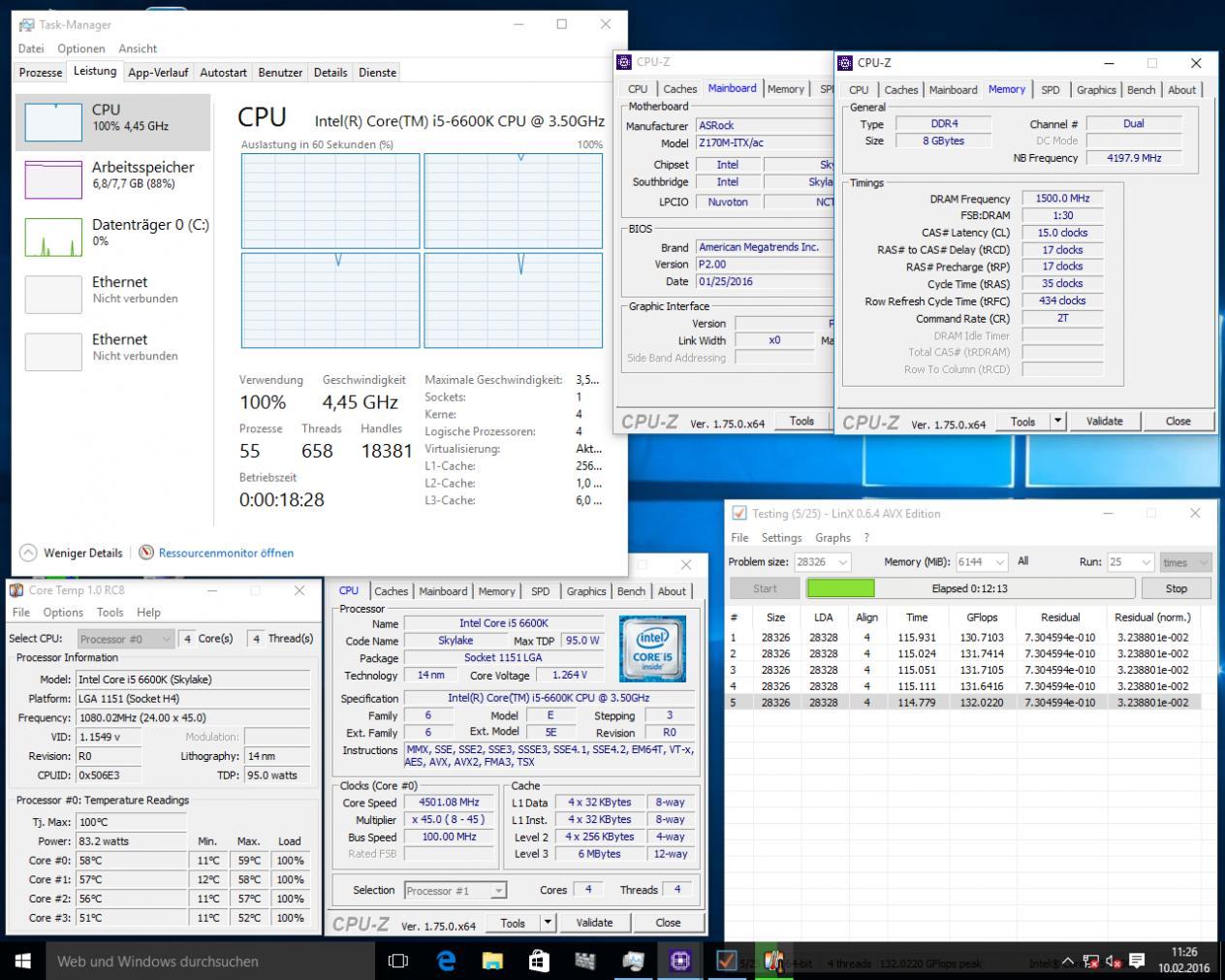Image resolution: width=1225 pixels, height=980 pixels.
Task: Open the Settings menu in LinX
Action: (781, 538)
